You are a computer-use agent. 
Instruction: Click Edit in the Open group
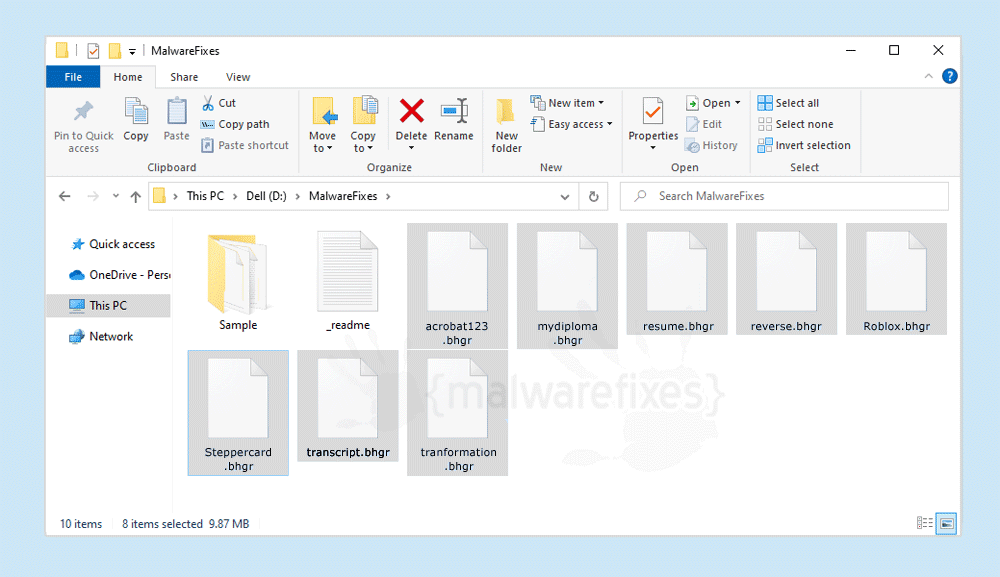(704, 124)
